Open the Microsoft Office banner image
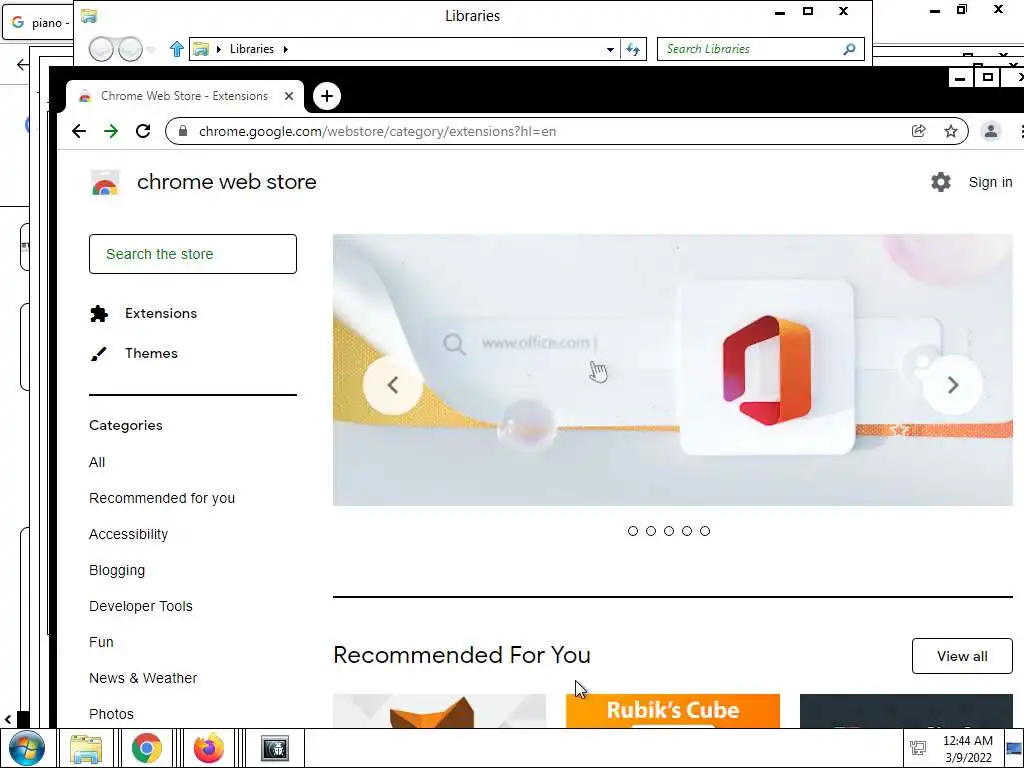Viewport: 1024px width, 768px height. (673, 370)
